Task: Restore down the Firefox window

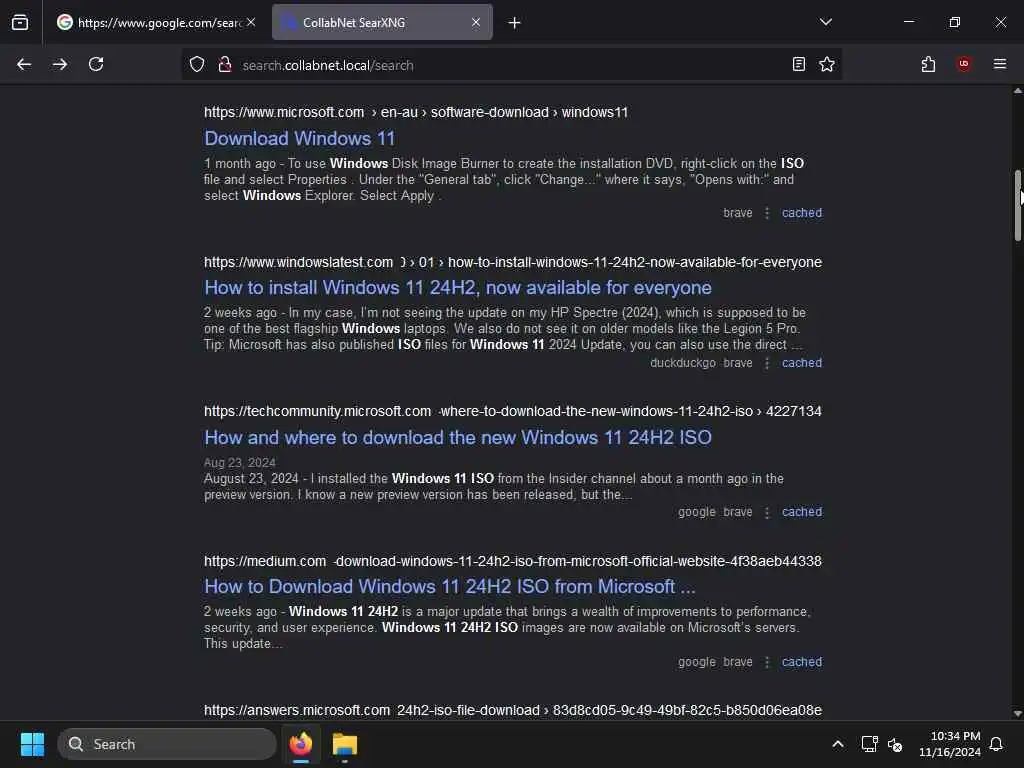Action: 954,22
